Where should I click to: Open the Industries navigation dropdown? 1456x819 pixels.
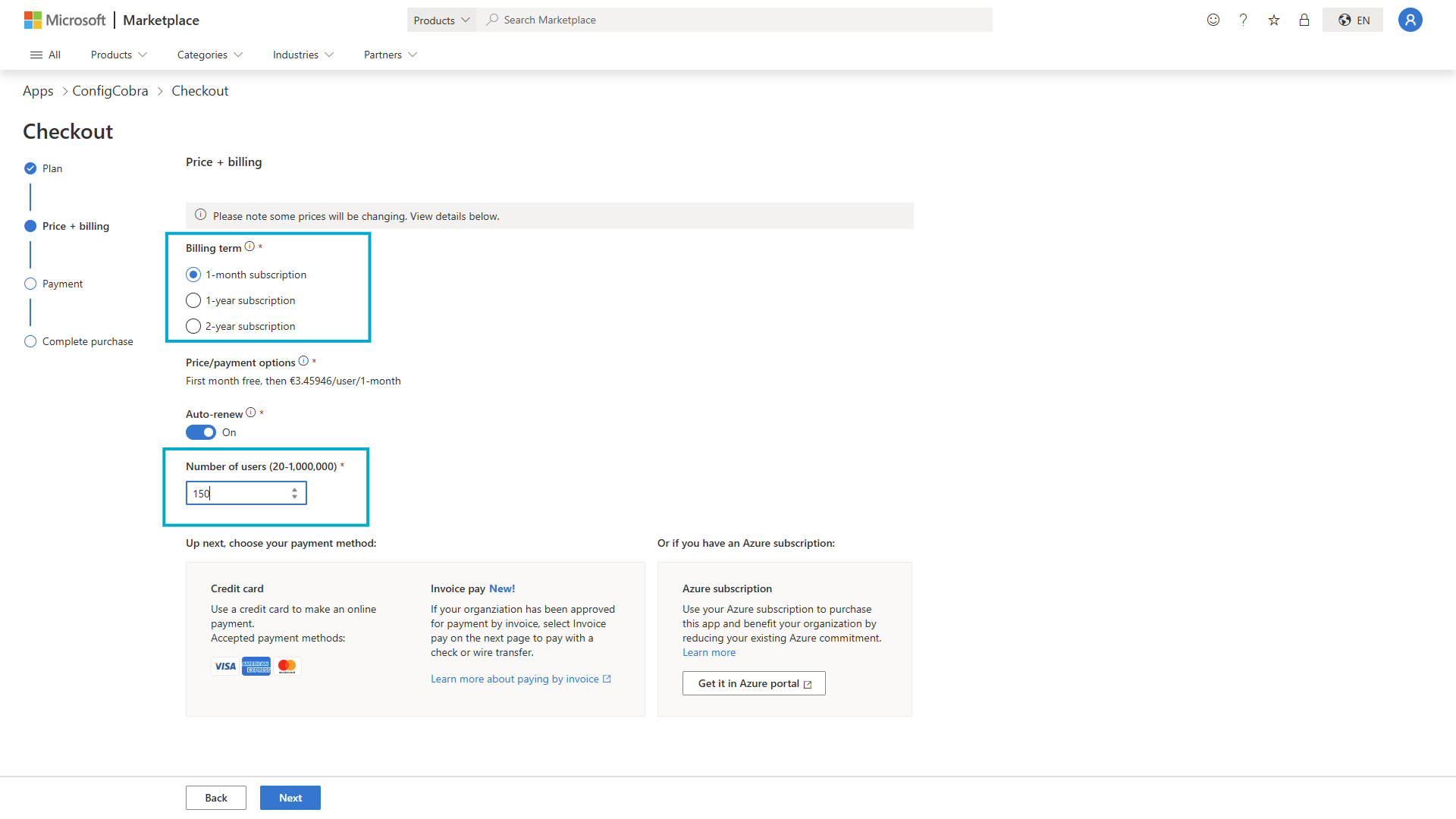point(303,55)
